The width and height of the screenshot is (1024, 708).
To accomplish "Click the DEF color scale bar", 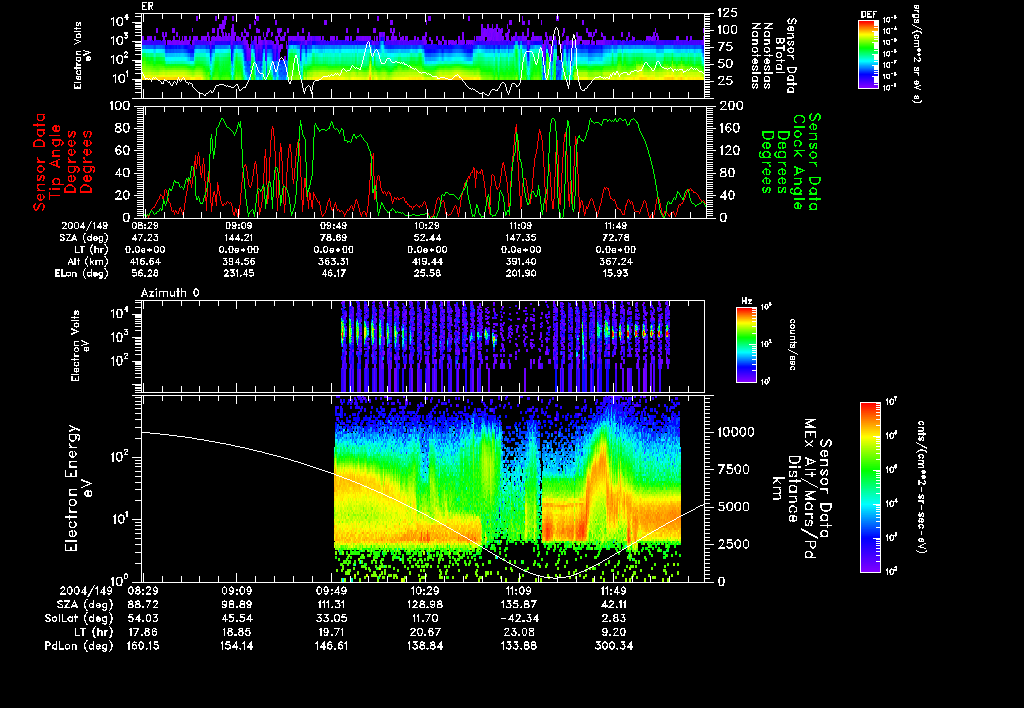I will pyautogui.click(x=868, y=54).
